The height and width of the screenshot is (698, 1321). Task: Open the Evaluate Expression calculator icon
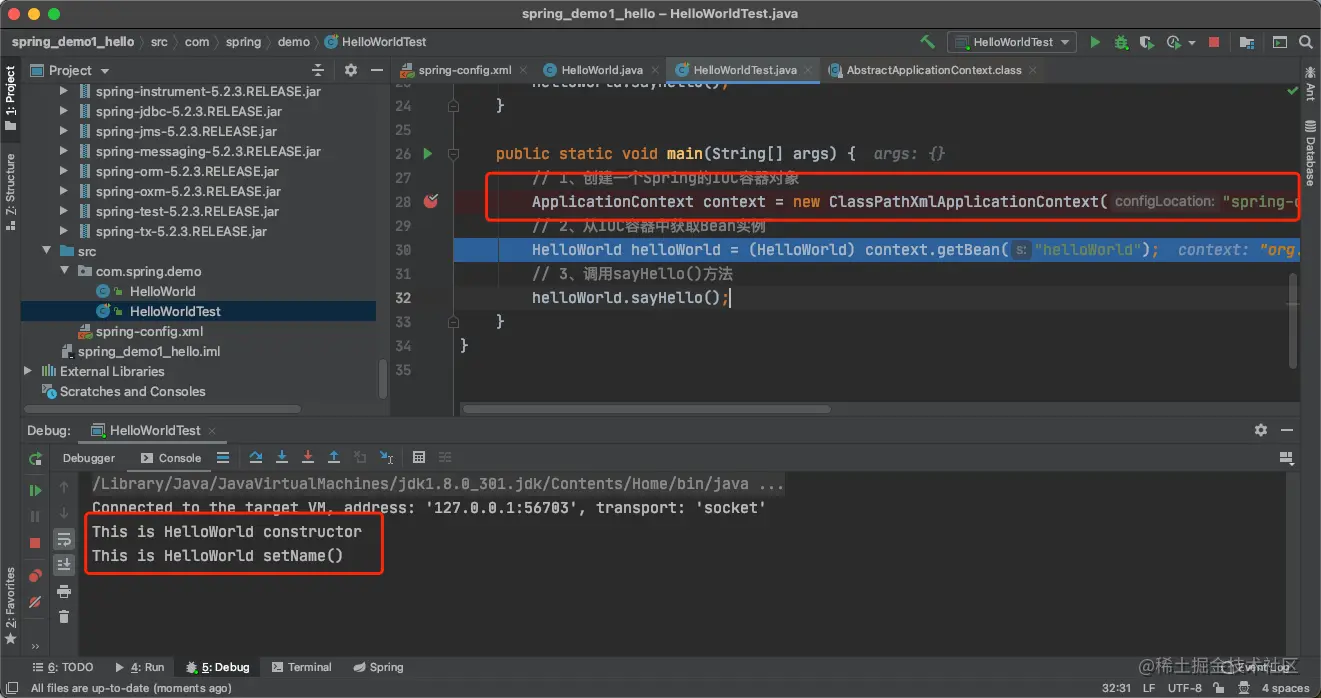tap(419, 457)
